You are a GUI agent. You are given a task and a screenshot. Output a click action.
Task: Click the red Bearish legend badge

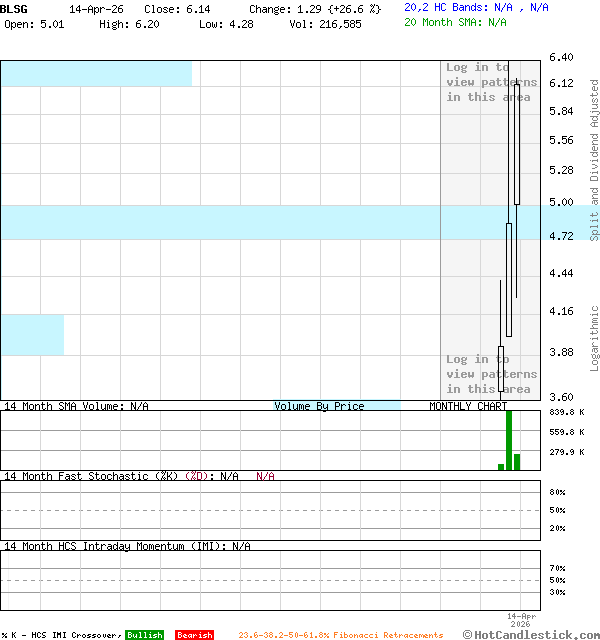(x=194, y=635)
